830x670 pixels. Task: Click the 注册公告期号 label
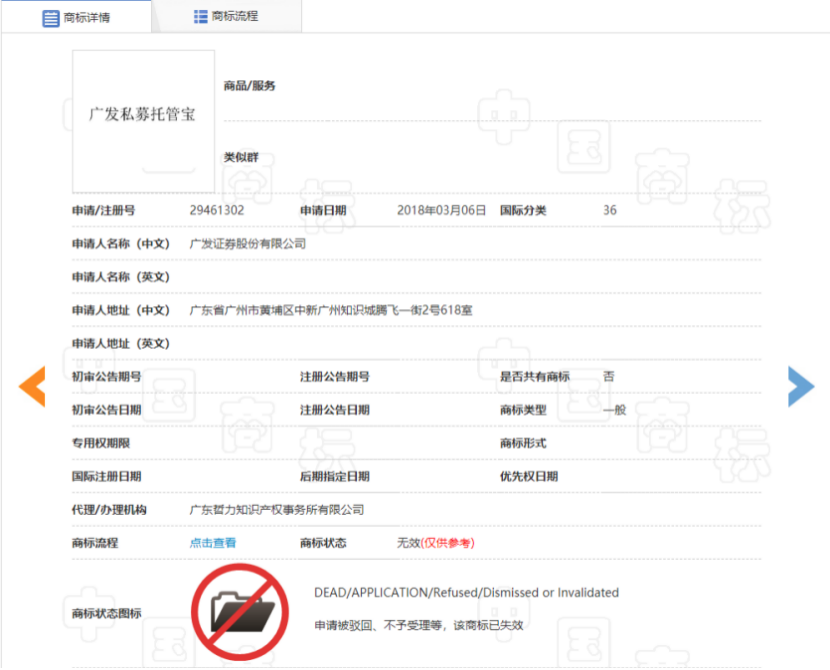(335, 377)
